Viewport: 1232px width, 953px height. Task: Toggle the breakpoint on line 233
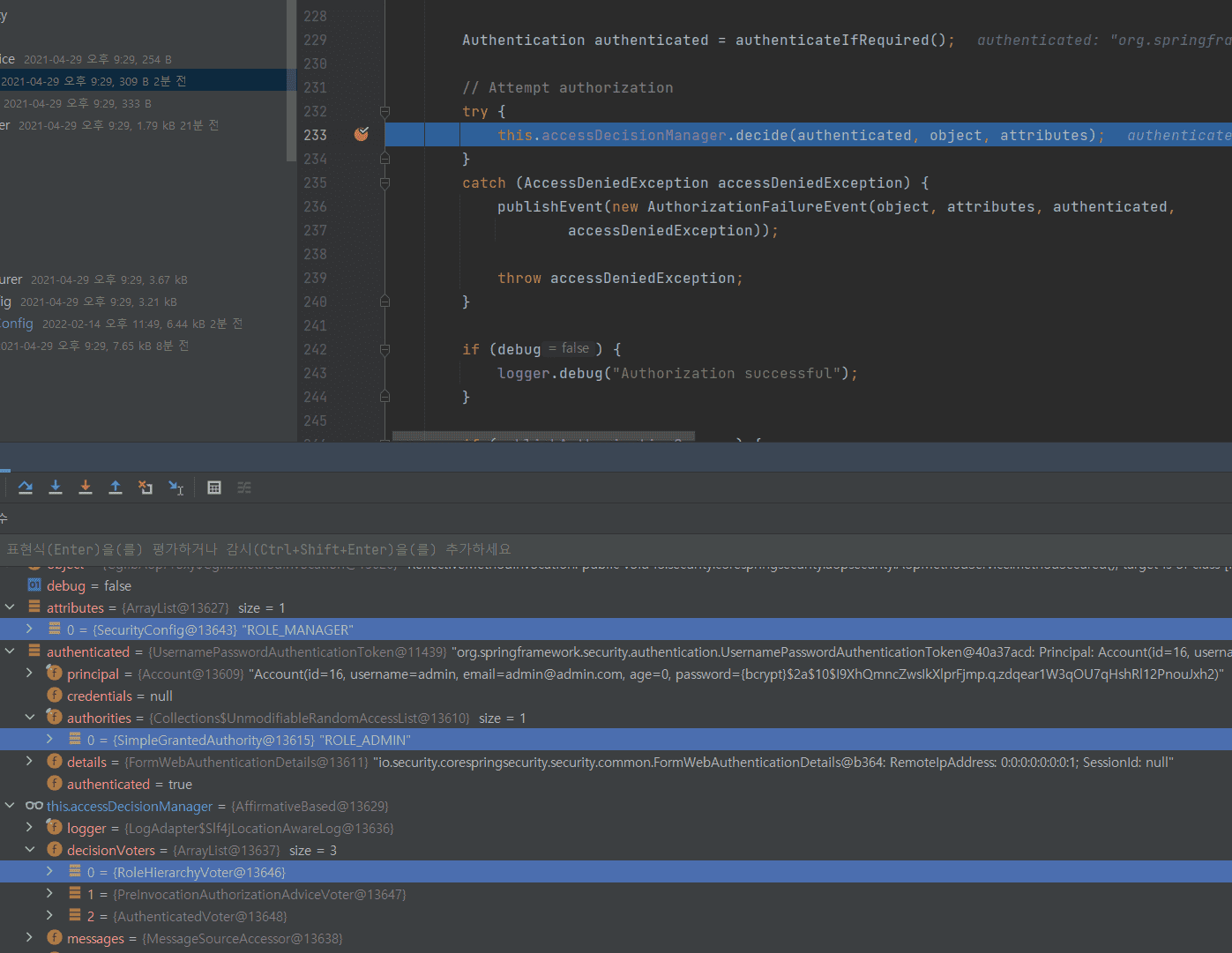[x=362, y=135]
